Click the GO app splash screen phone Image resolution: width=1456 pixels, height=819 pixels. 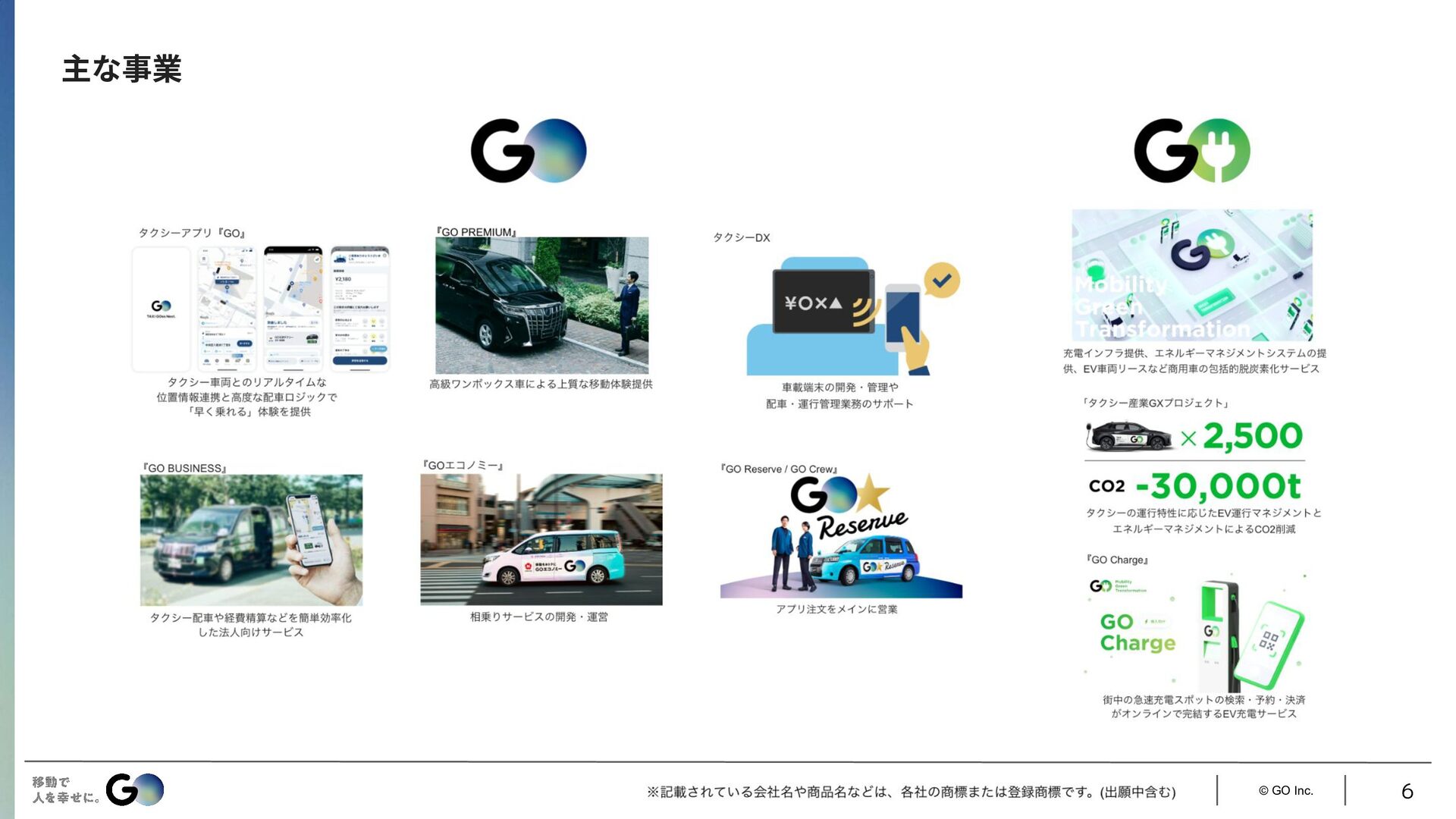click(161, 309)
